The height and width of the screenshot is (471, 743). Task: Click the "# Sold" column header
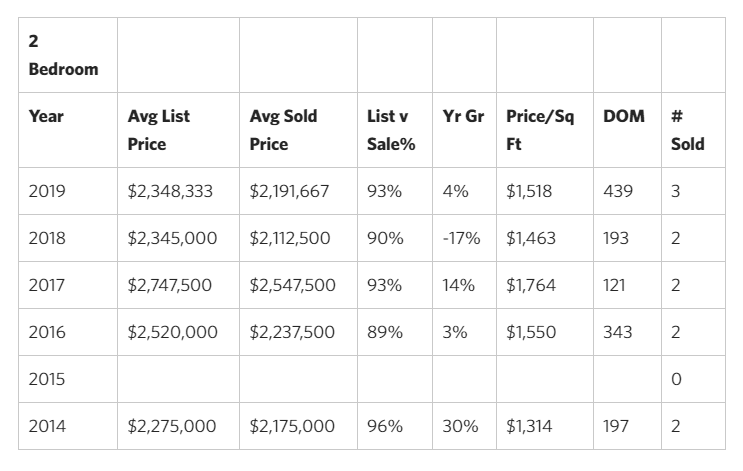(687, 130)
